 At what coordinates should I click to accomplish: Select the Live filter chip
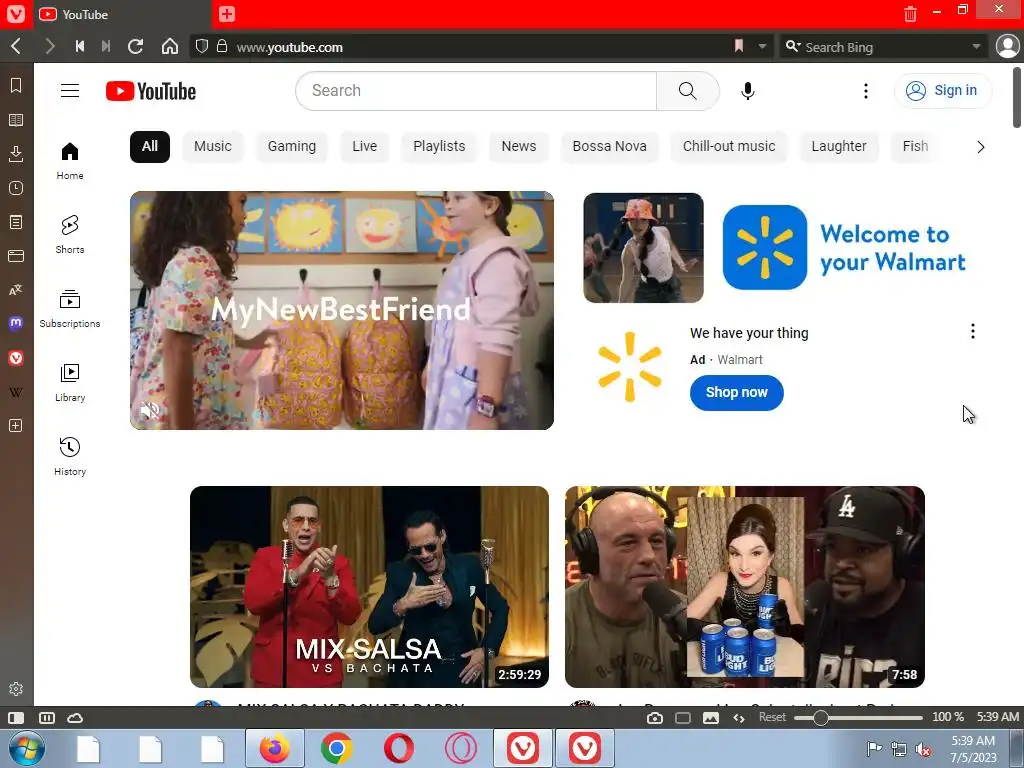[364, 146]
